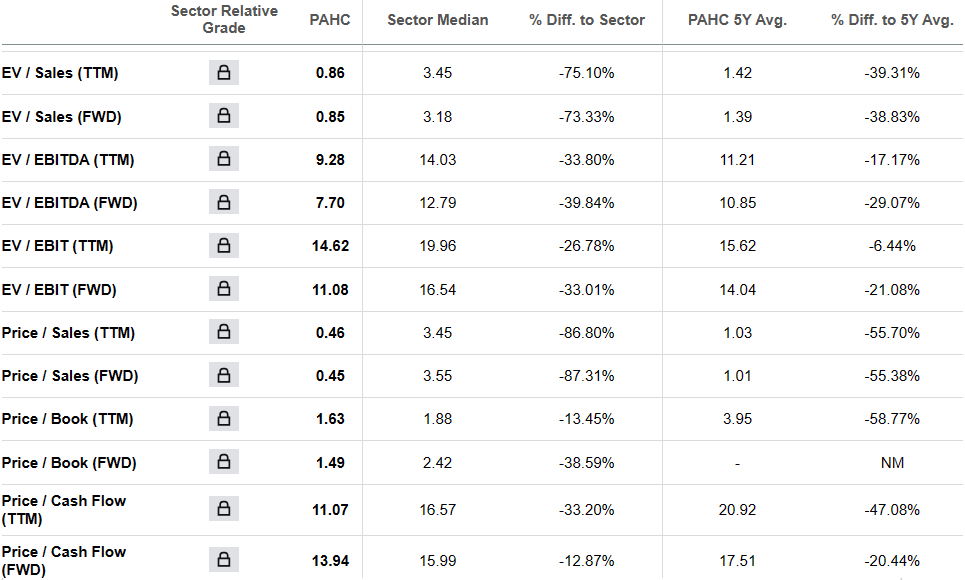
Task: Open the Price / Cash Flow (TTM) metric
Action: (64, 509)
